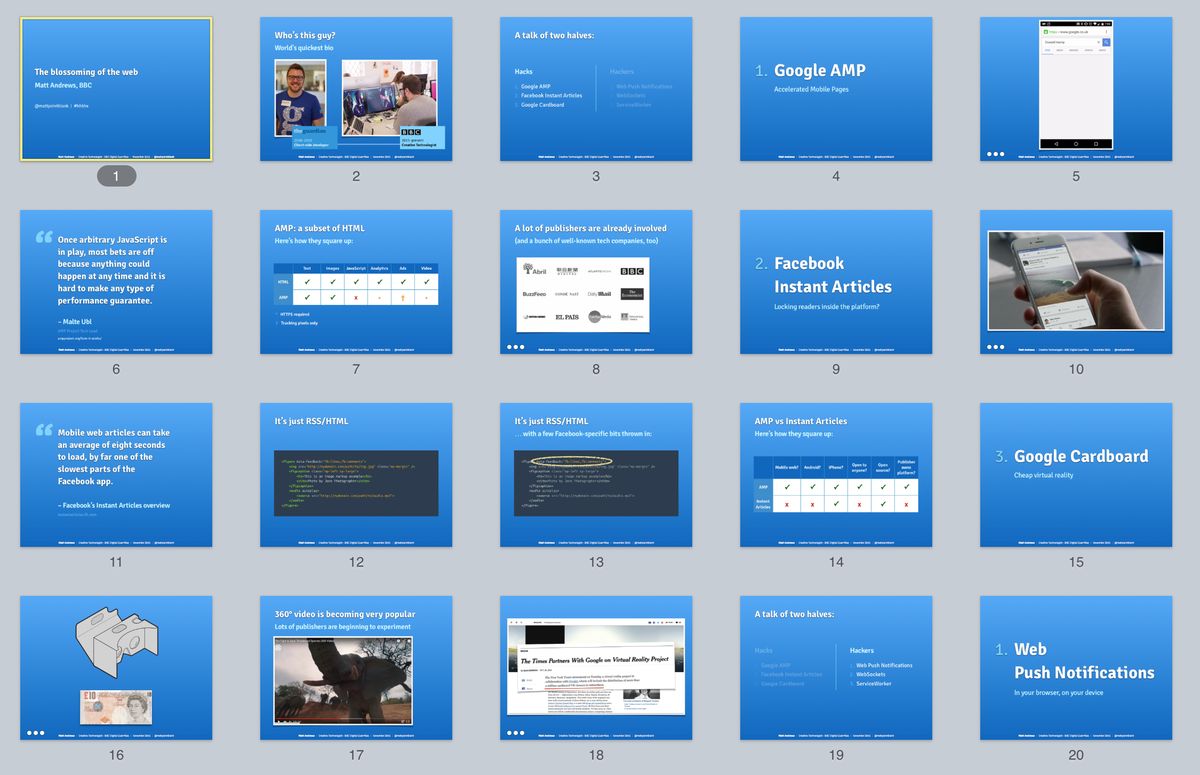
Task: Select the 'Mobile web articles' quote slide
Action: (x=116, y=474)
